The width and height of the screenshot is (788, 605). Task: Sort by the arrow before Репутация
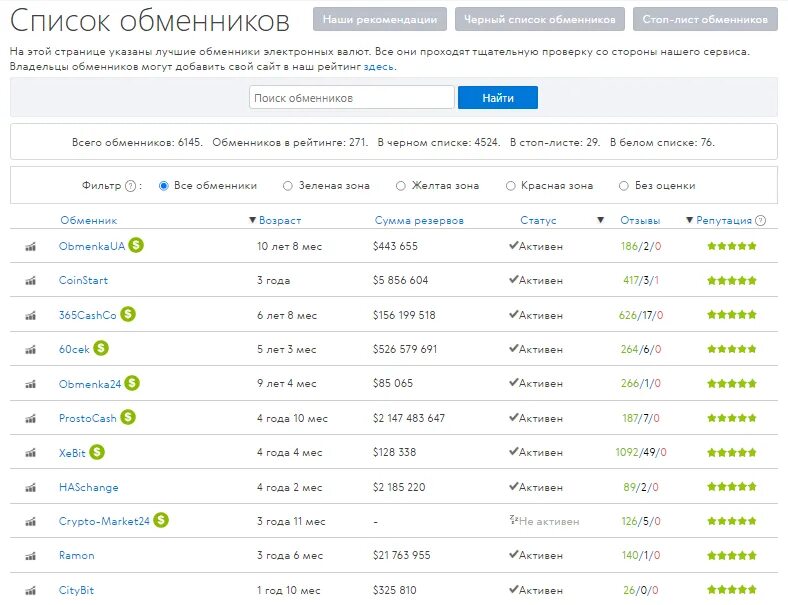(690, 220)
